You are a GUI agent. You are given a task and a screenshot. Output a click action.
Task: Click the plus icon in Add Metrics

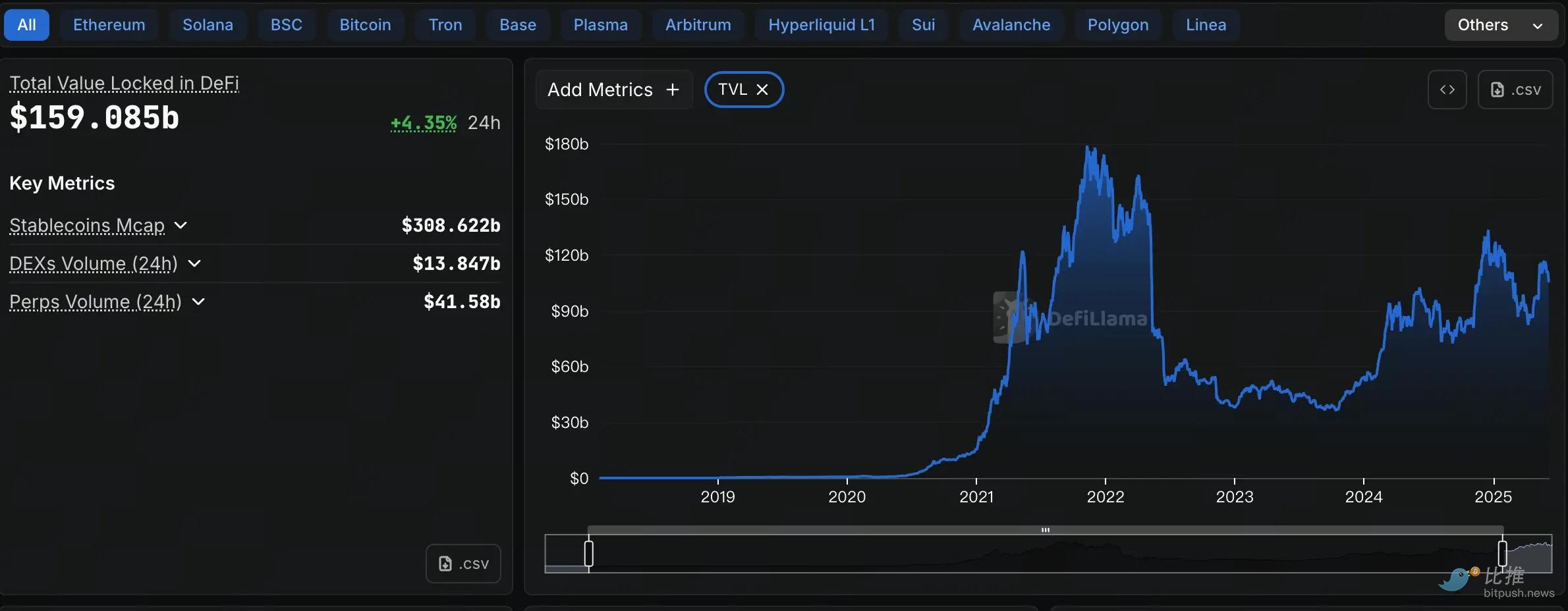click(672, 90)
